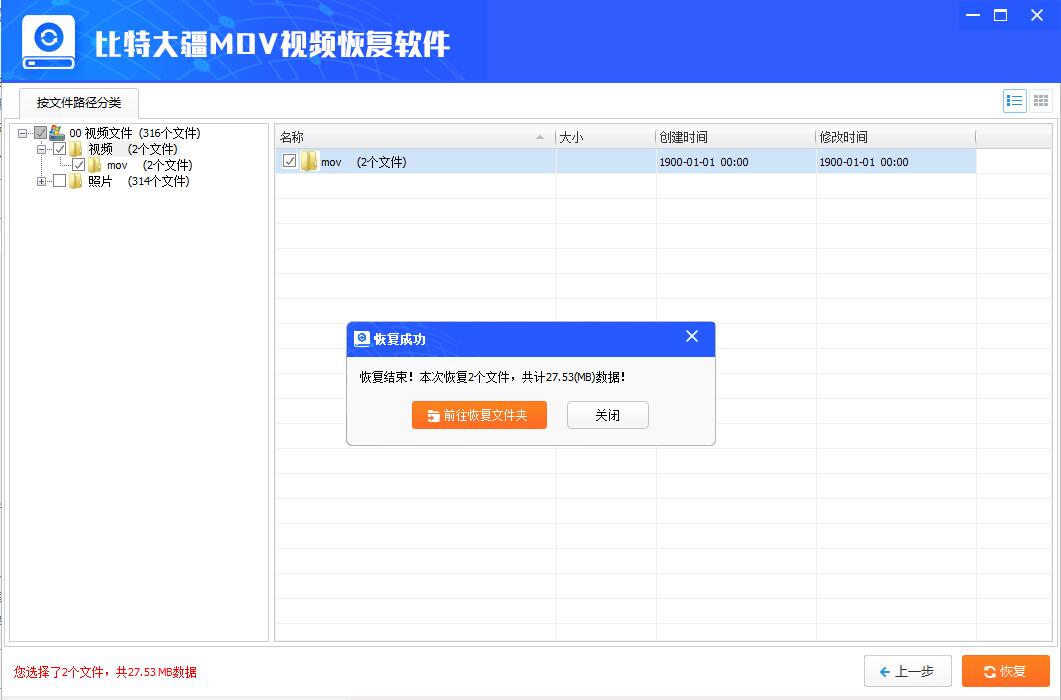
Task: Sort by the 创建时间 column header
Action: (736, 137)
